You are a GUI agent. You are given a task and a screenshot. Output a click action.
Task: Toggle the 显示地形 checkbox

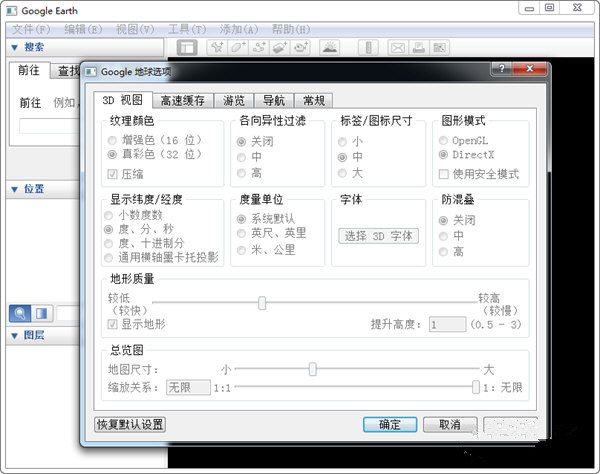[112, 324]
